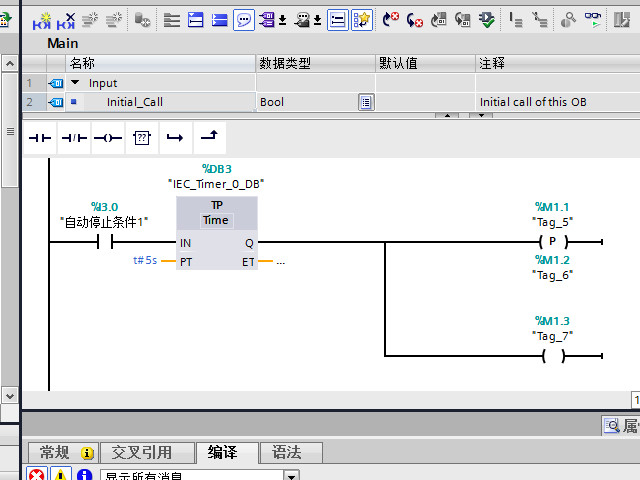Select the 自动停止条件1 contact at %I3.0
Screen dimensions: 640x480
click(x=105, y=242)
